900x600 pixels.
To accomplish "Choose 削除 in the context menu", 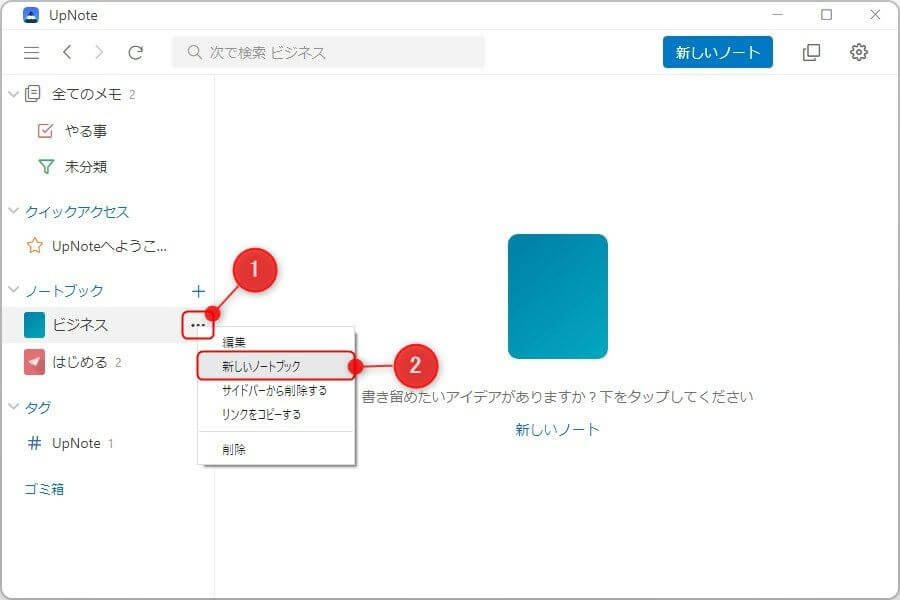I will point(277,450).
